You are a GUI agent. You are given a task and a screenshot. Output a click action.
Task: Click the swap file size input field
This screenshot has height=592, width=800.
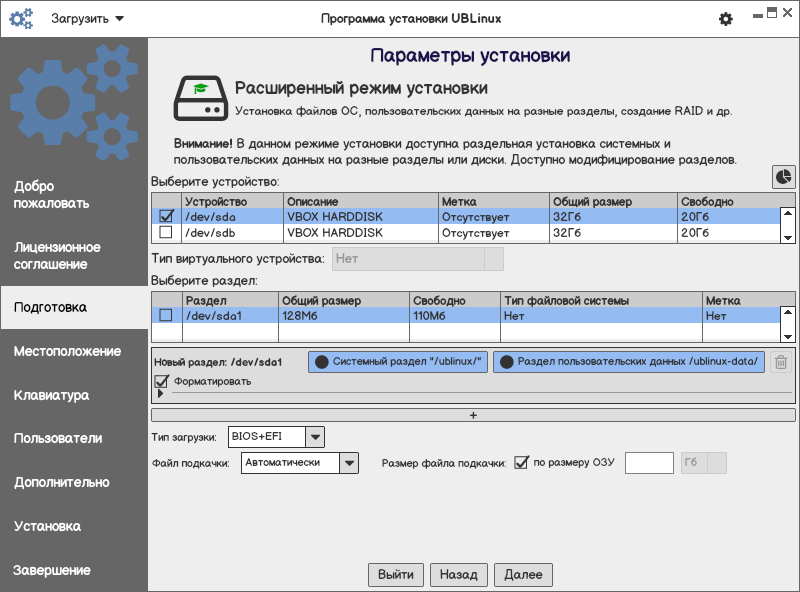click(649, 463)
